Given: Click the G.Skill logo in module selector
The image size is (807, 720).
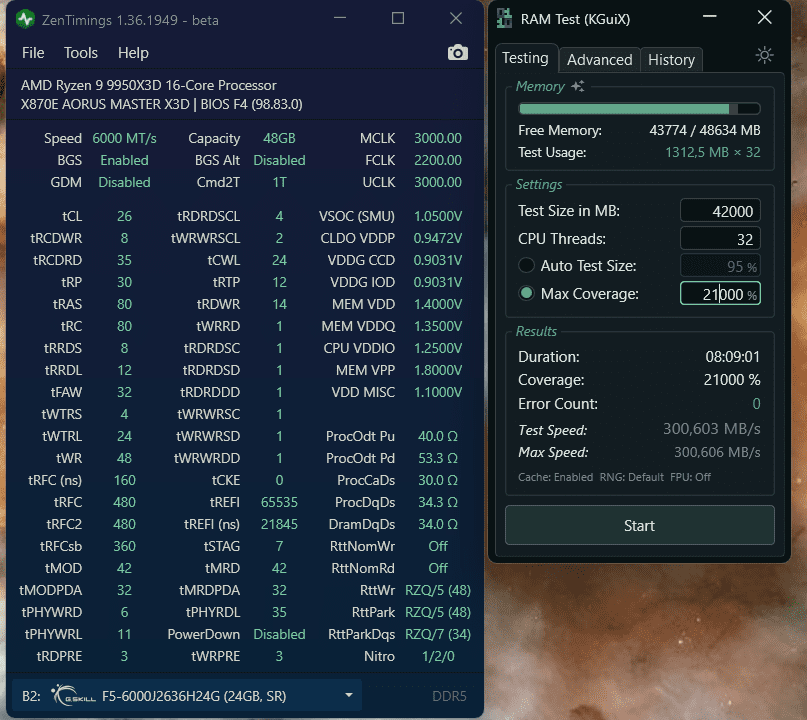Looking at the screenshot, I should click(74, 695).
